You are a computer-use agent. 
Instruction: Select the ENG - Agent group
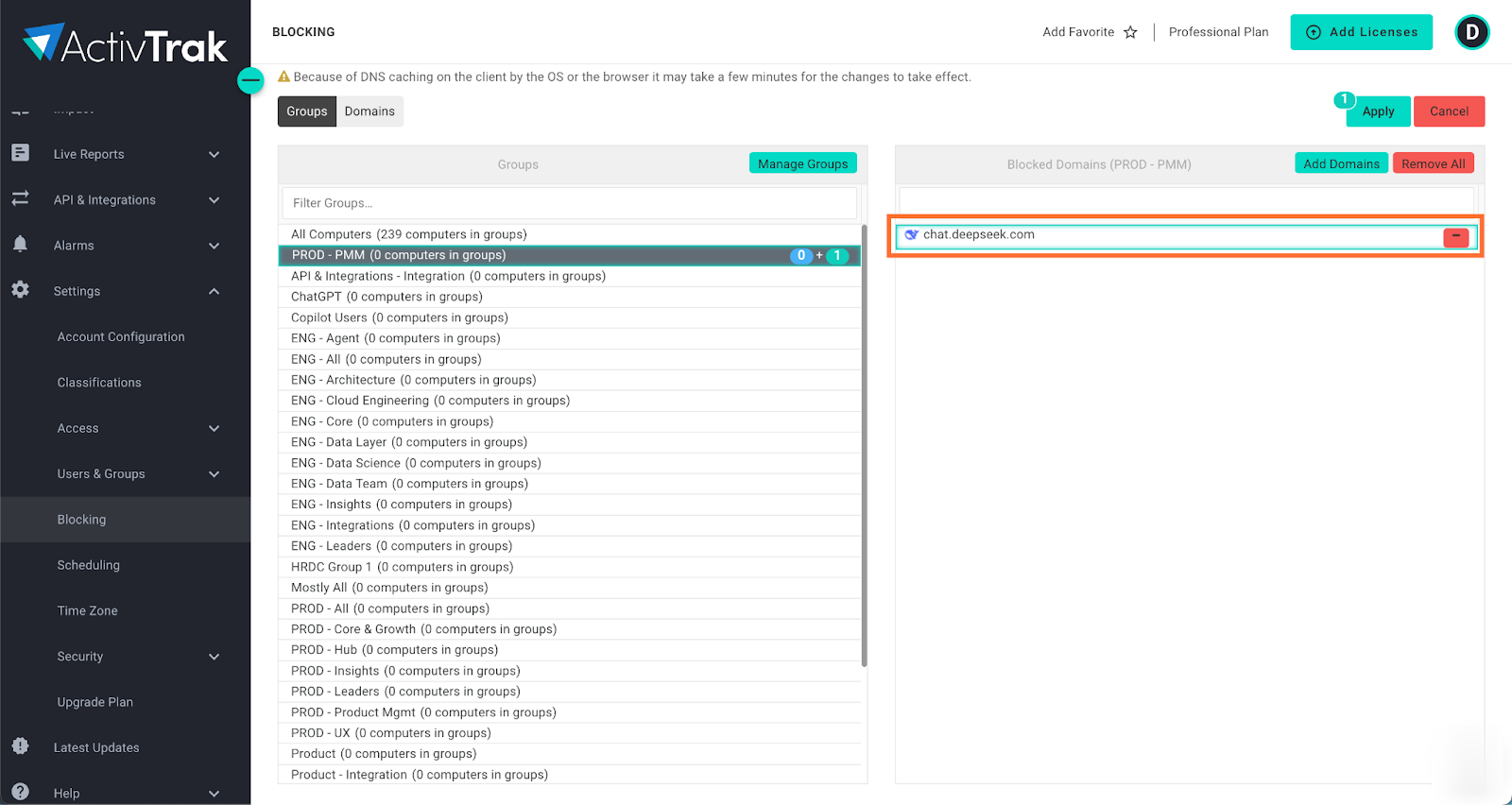pos(569,338)
